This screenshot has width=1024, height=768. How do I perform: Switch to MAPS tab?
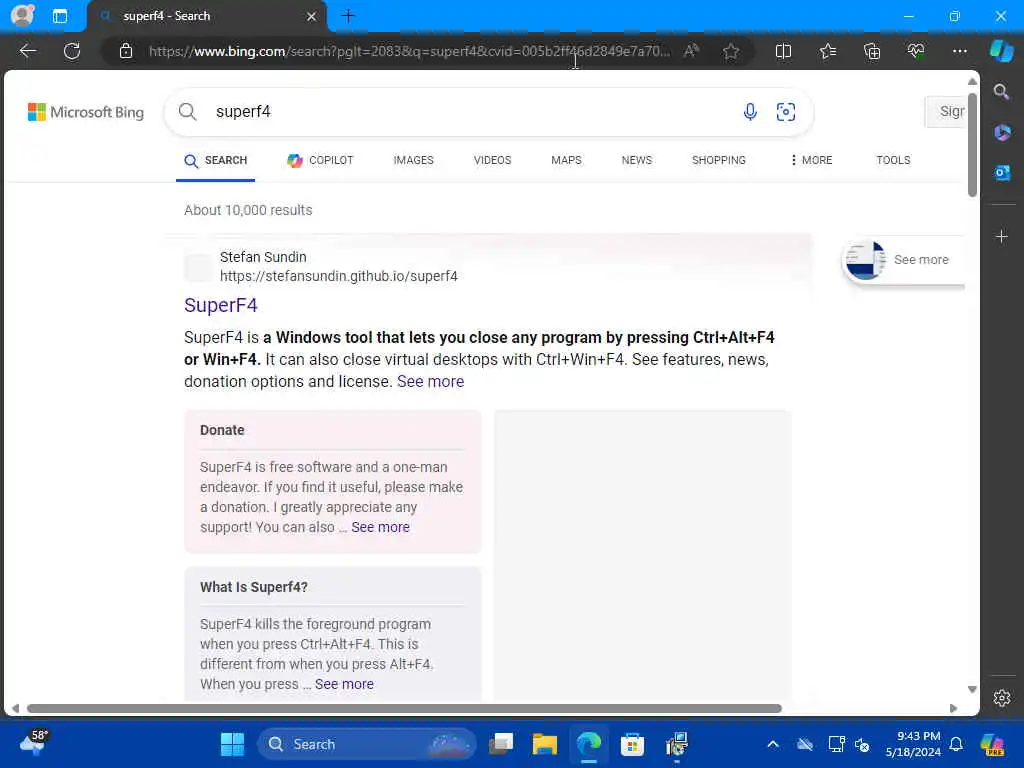point(566,161)
